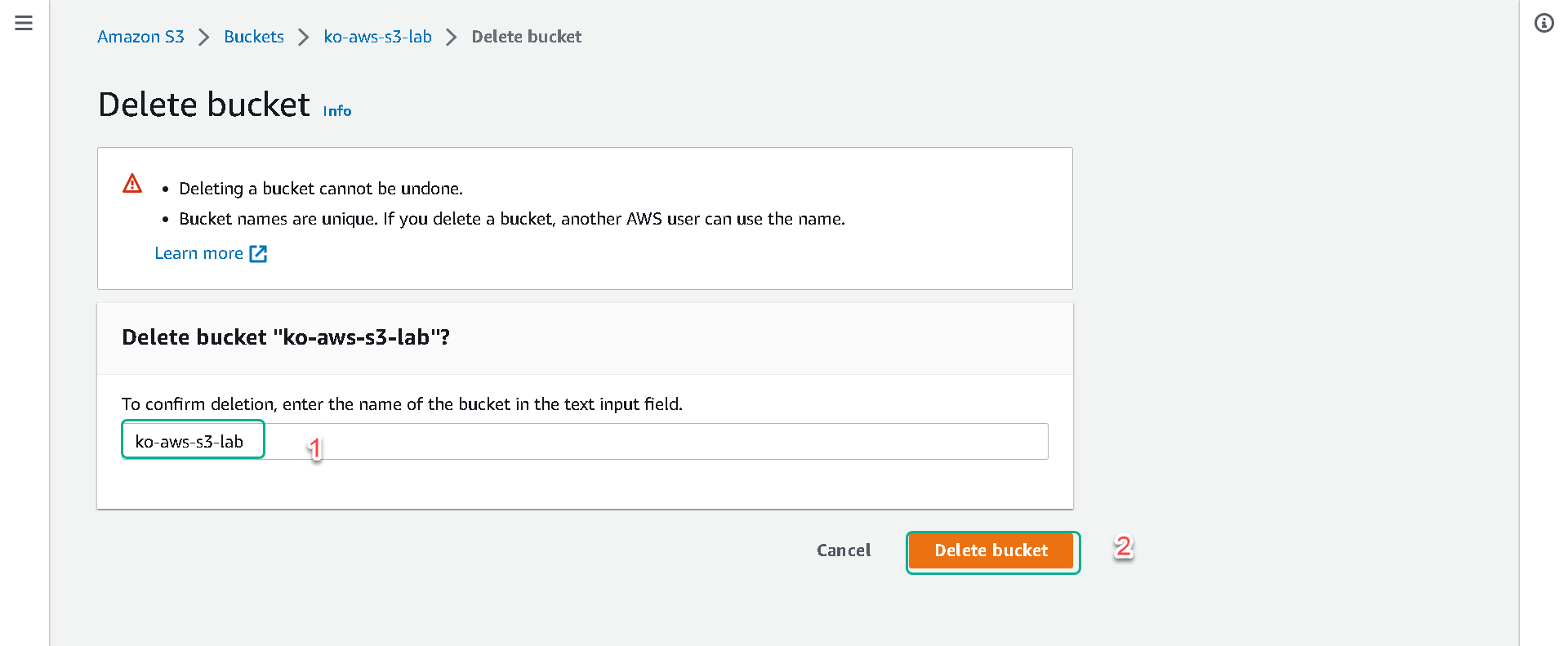Click the Delete bucket page heading
The width and height of the screenshot is (1568, 646).
pyautogui.click(x=204, y=105)
